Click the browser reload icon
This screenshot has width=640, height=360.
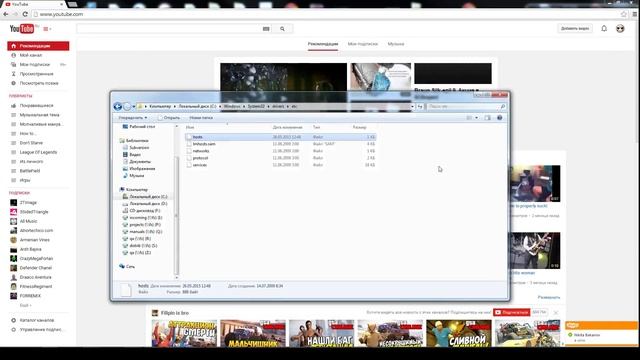pos(25,14)
